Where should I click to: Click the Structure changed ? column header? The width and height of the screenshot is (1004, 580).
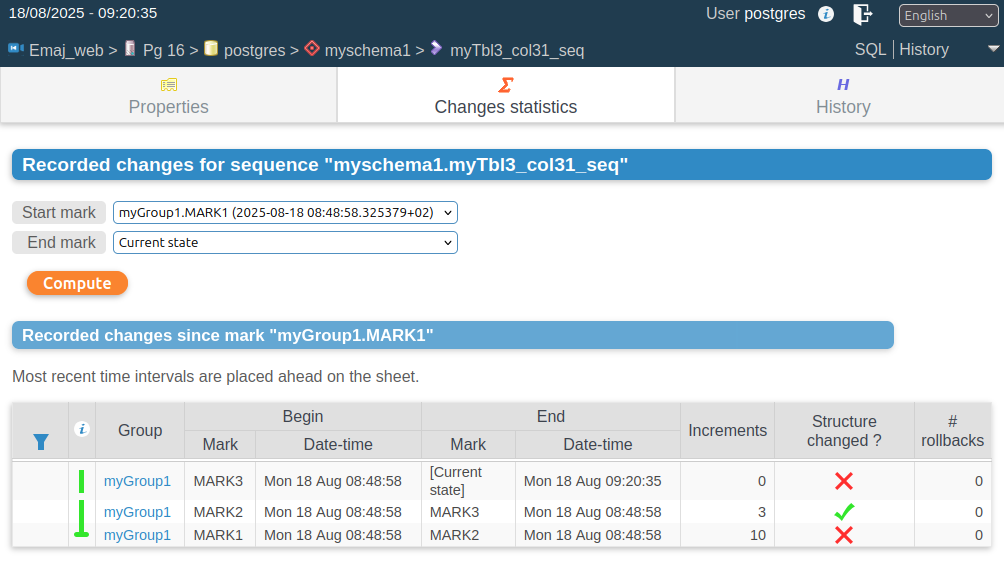coord(844,430)
